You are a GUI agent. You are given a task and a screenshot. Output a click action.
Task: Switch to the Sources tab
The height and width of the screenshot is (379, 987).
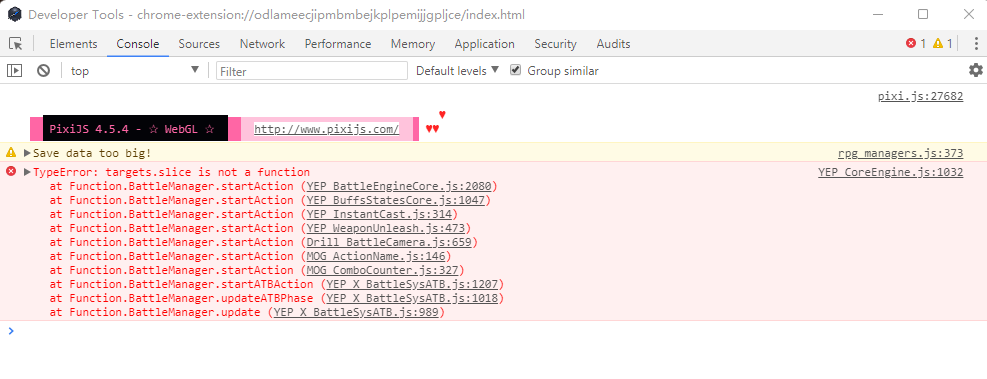point(199,44)
